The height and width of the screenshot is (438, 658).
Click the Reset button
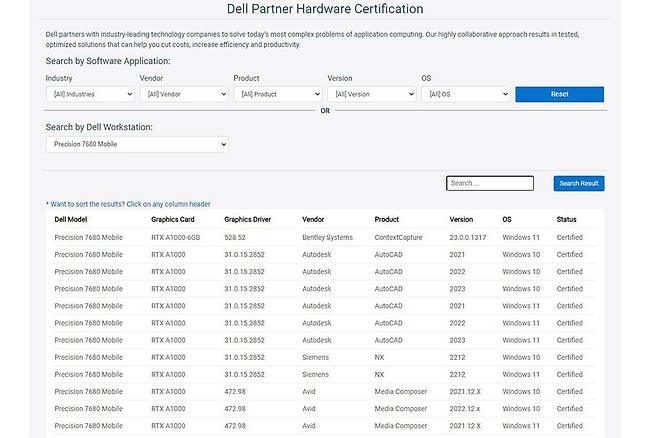coord(559,94)
